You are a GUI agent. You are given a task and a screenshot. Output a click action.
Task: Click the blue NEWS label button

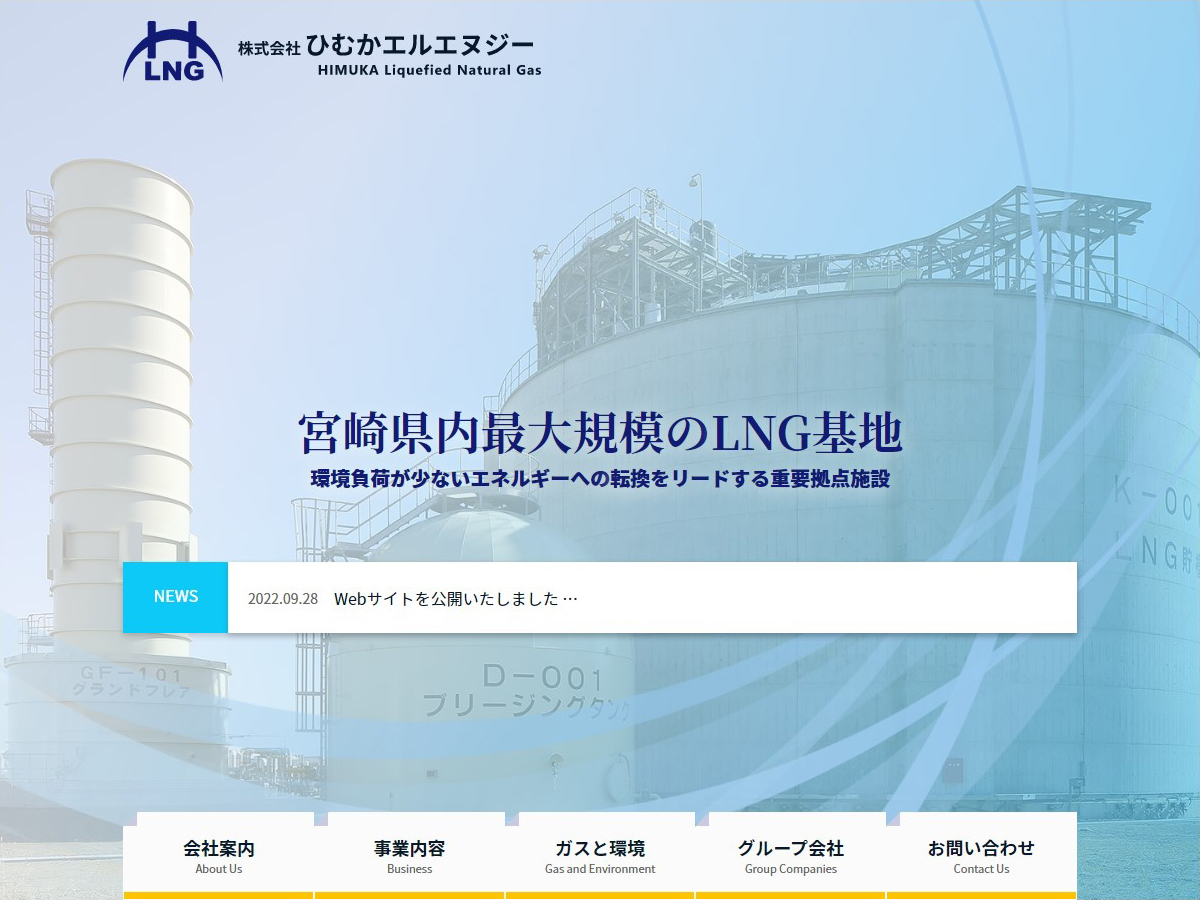coord(176,597)
